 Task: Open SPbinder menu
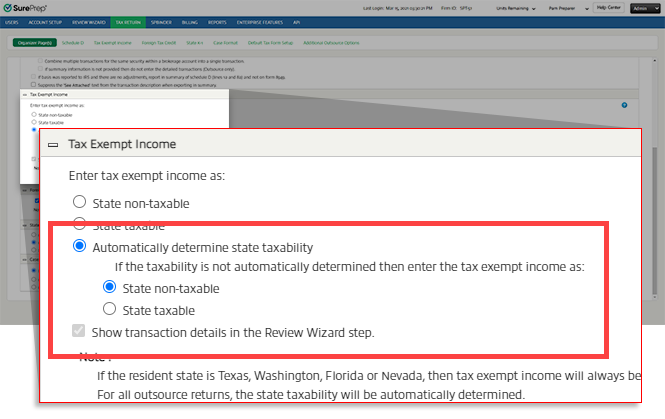click(161, 22)
